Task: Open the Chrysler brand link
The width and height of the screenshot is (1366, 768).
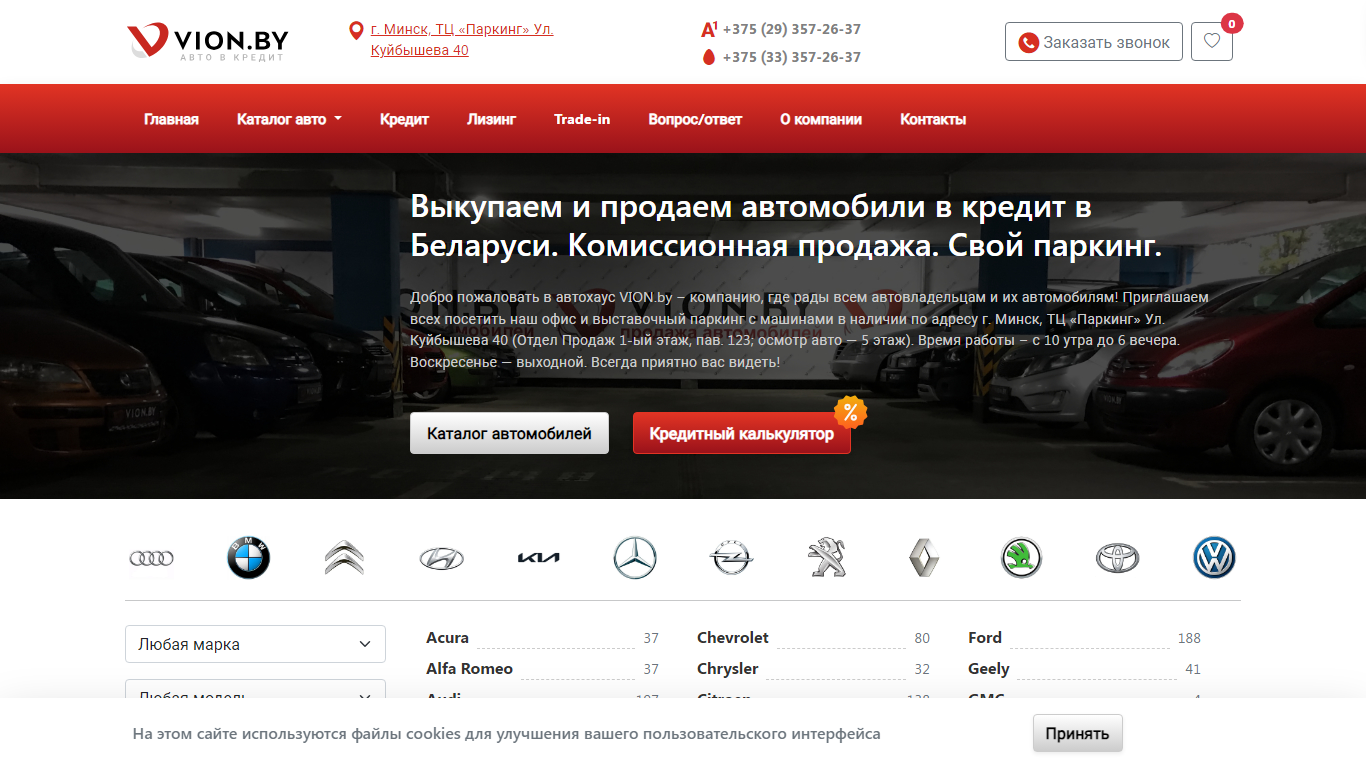Action: point(727,668)
